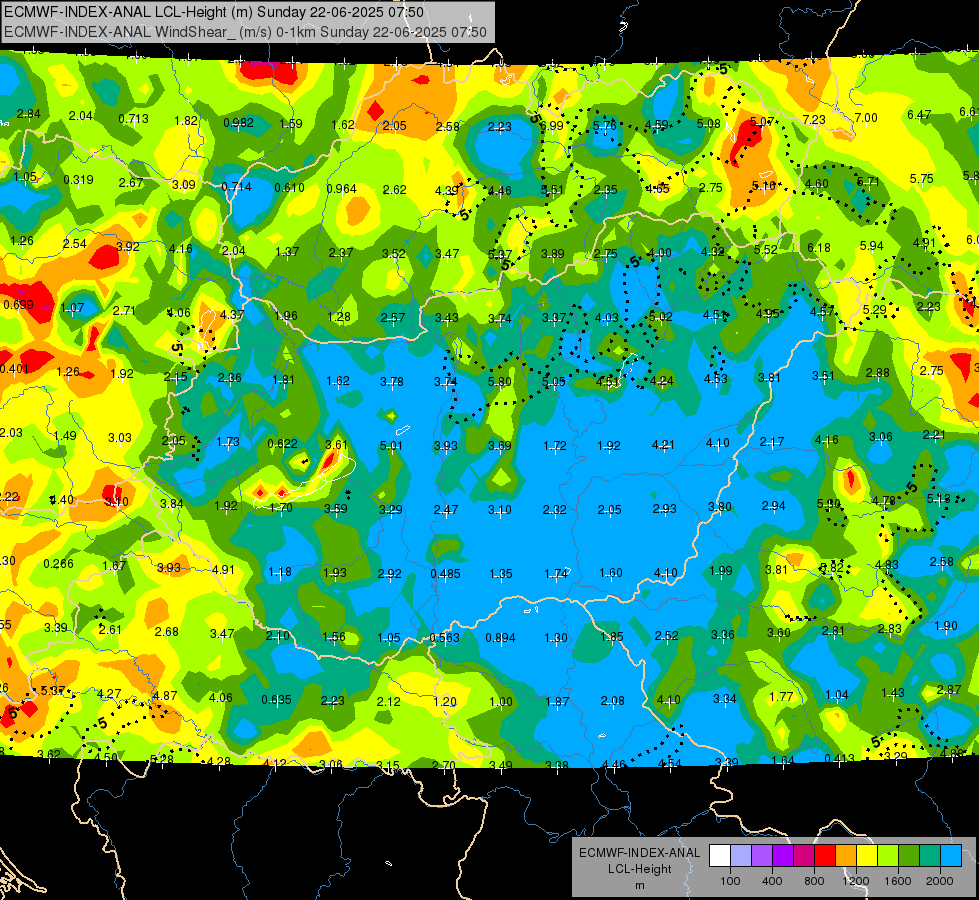This screenshot has width=979, height=900.
Task: Click the wind shear value 5.75
Action: 922,179
